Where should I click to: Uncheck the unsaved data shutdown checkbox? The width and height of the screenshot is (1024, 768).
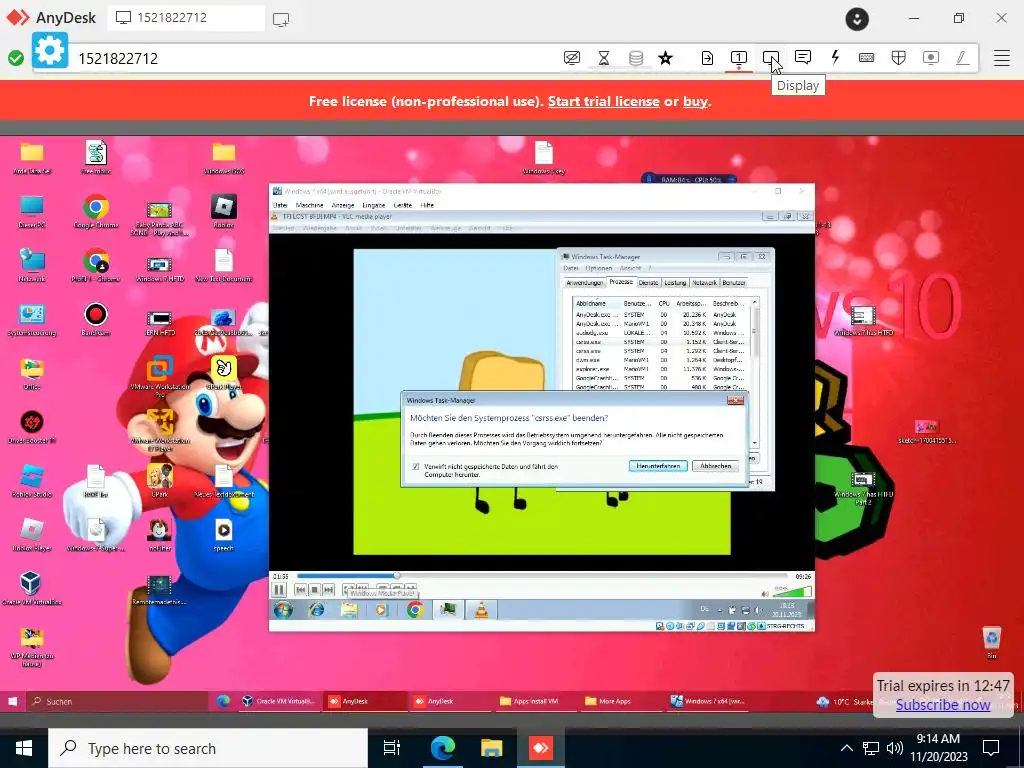pos(416,466)
